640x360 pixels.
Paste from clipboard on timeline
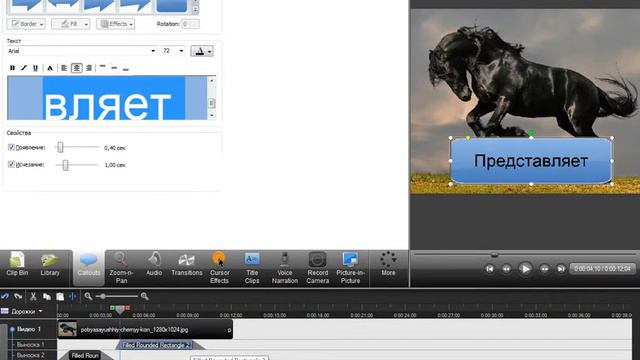click(60, 296)
